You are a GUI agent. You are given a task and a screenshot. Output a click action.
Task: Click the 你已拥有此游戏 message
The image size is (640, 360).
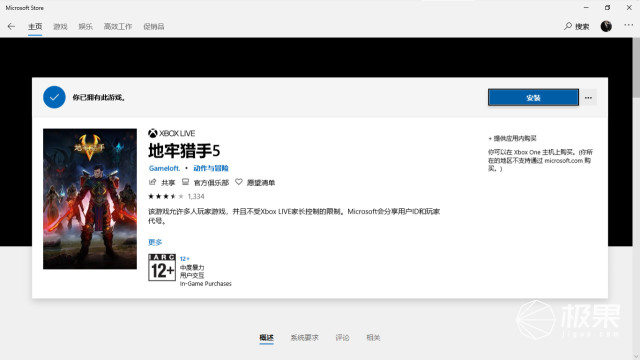(x=99, y=98)
